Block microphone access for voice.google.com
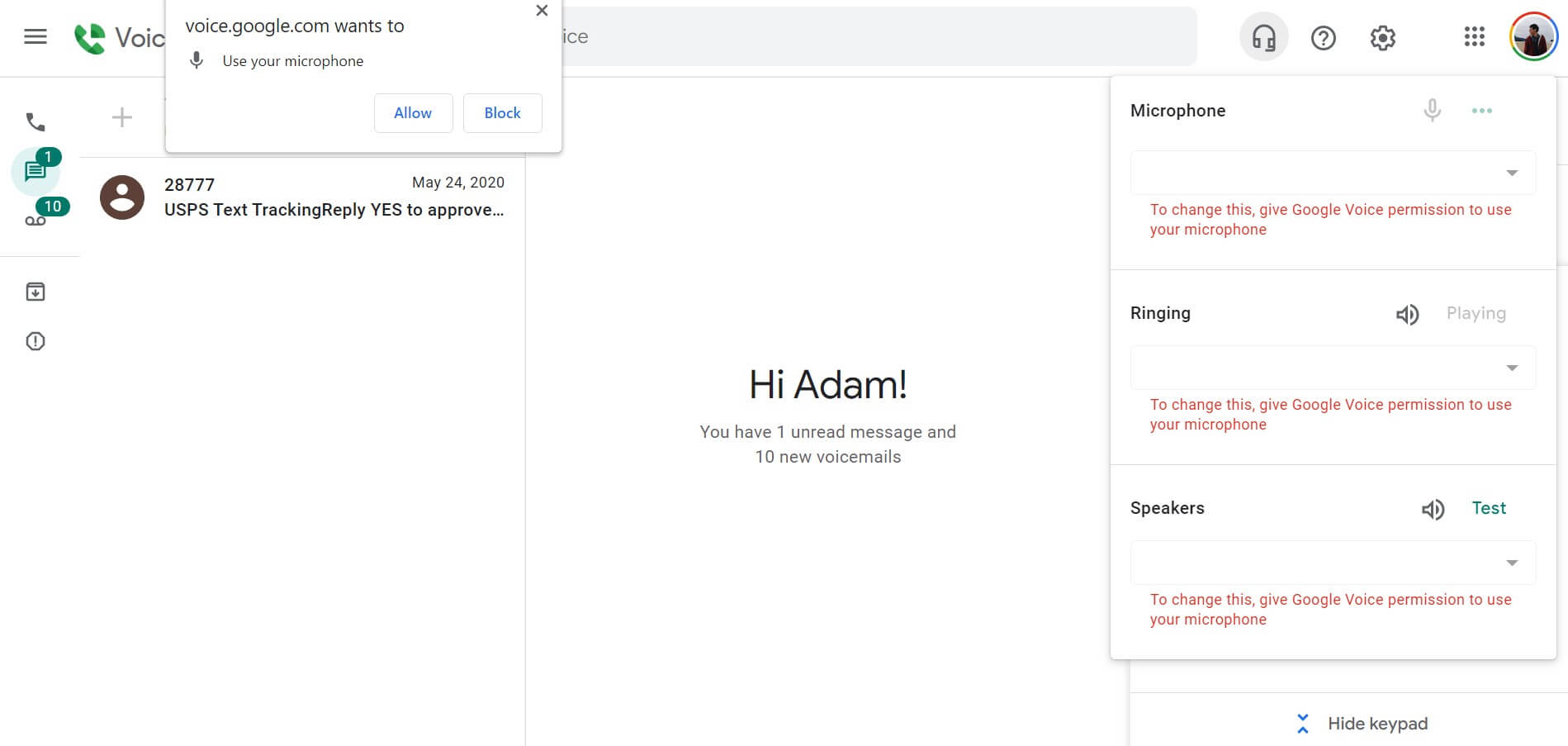The image size is (1568, 746). (502, 113)
